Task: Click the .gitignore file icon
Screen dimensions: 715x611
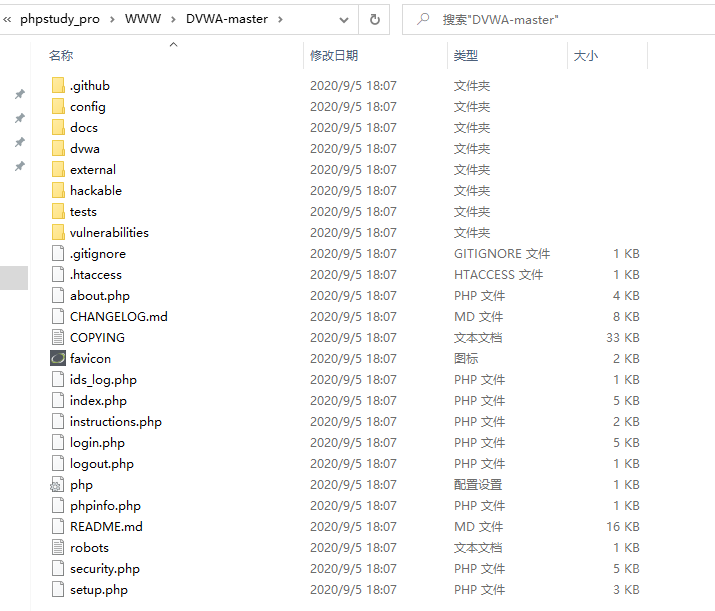Action: tap(58, 253)
